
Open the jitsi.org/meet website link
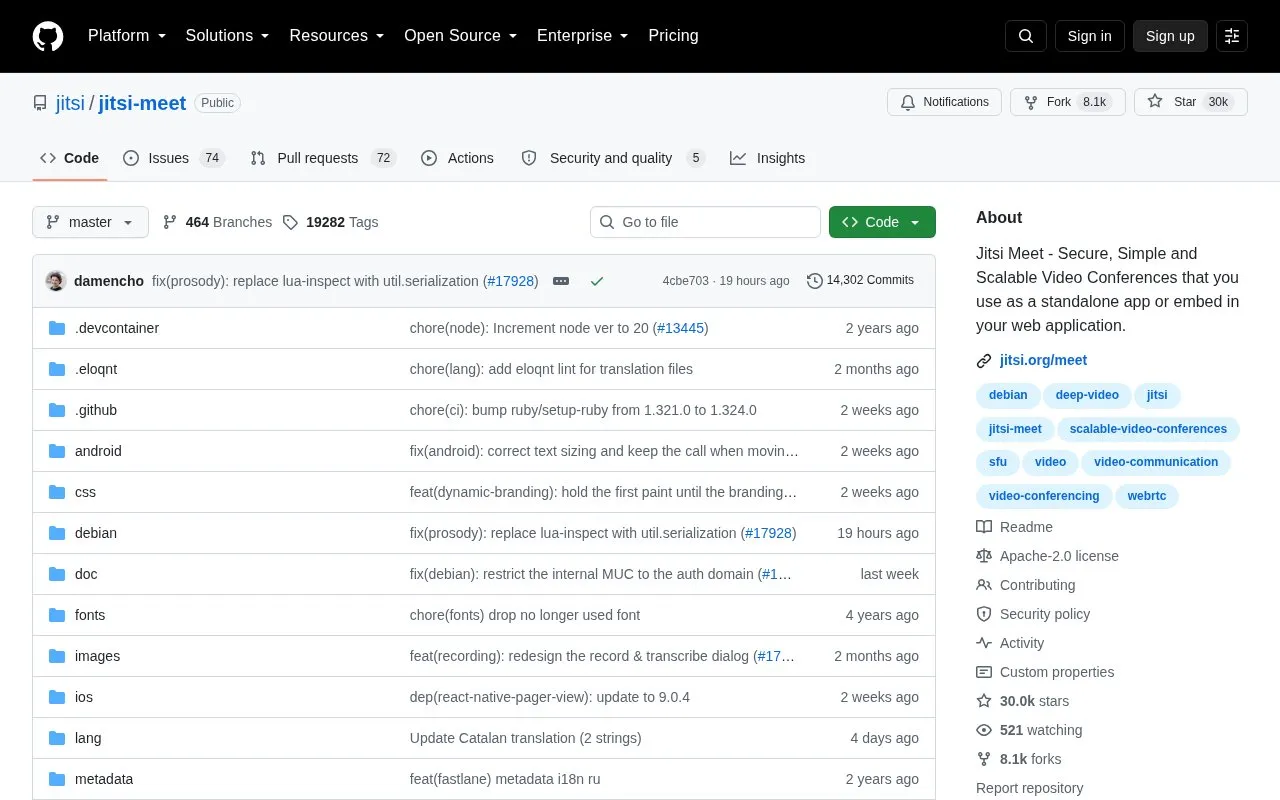[1043, 360]
